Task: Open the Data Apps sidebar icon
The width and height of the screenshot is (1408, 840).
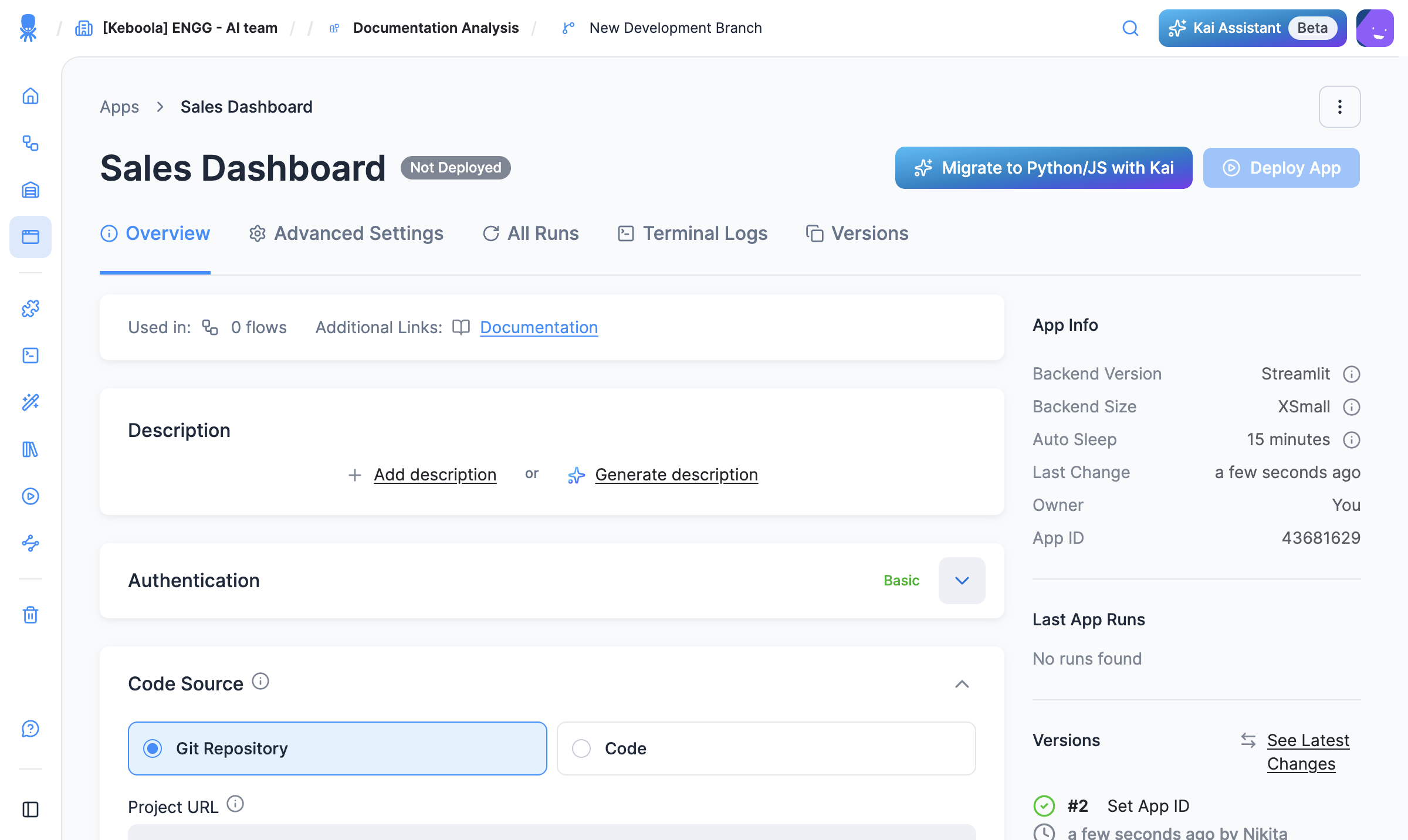Action: [x=31, y=237]
